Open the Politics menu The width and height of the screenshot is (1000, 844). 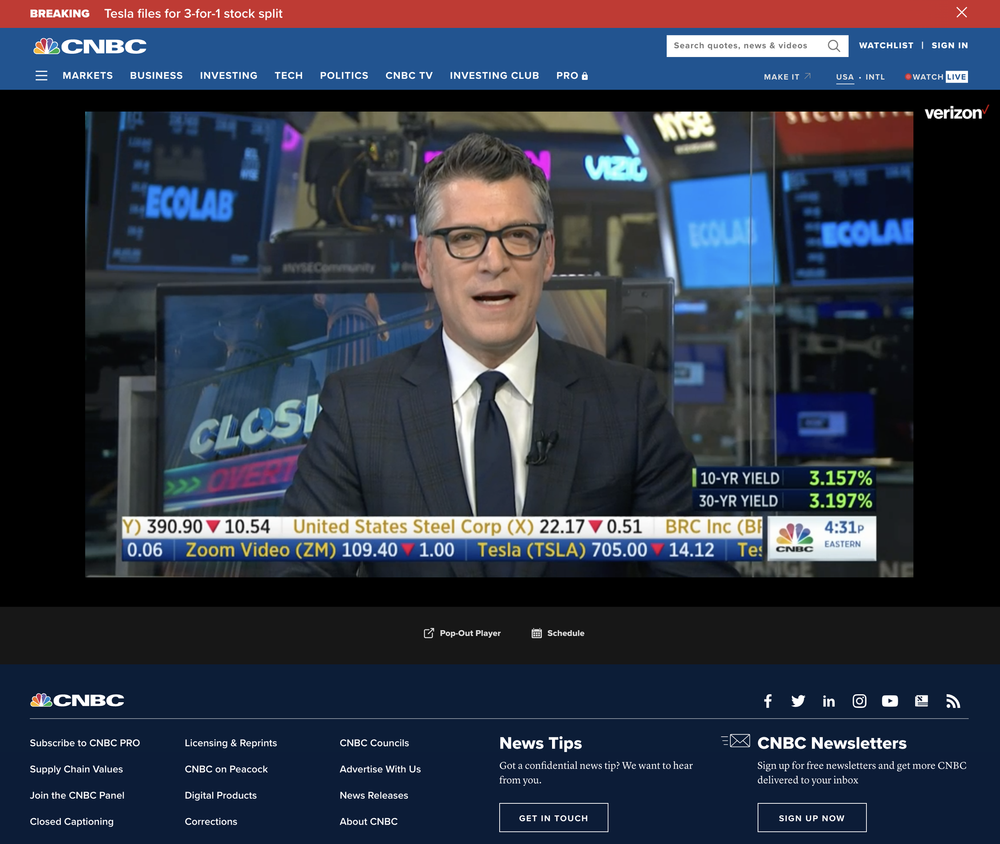point(344,75)
